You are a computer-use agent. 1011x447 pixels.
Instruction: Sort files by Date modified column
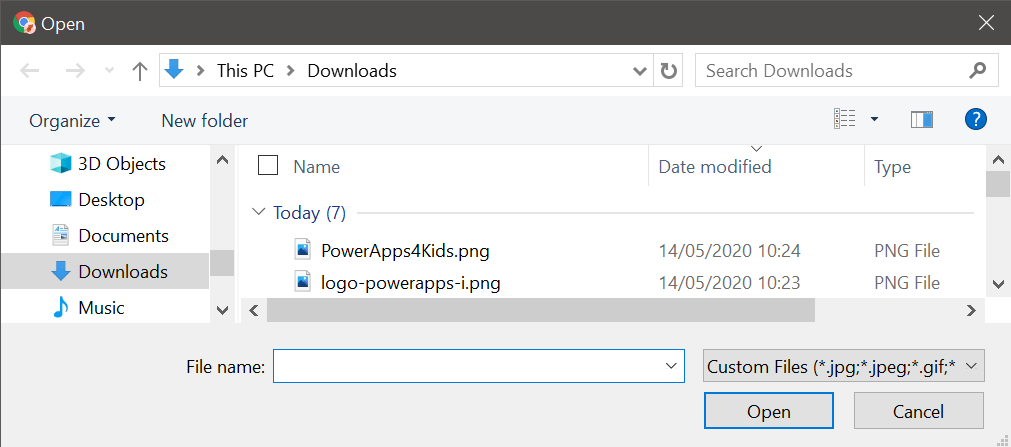tap(714, 167)
